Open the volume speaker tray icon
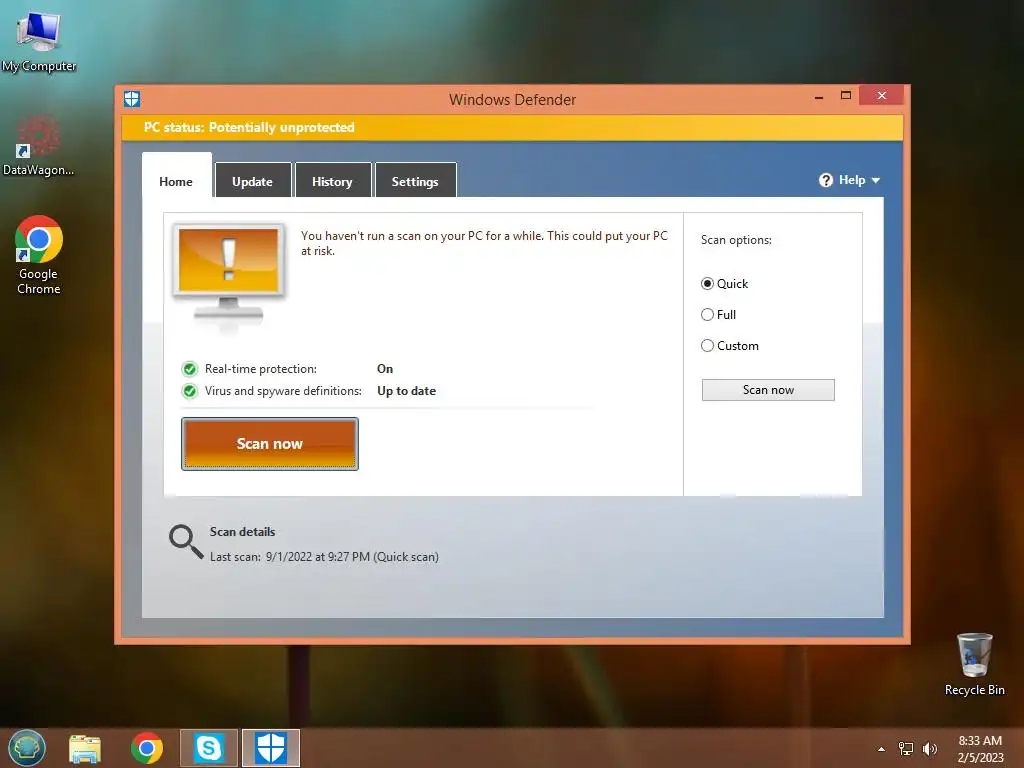 coord(930,749)
